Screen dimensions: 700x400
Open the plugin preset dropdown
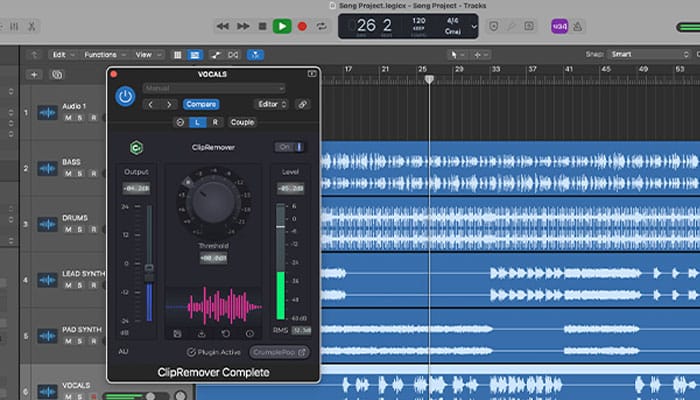coord(214,88)
